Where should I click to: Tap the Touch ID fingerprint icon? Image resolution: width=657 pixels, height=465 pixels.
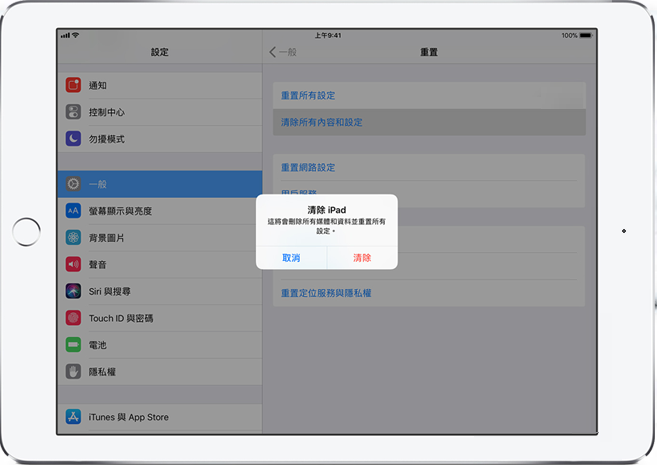(73, 318)
